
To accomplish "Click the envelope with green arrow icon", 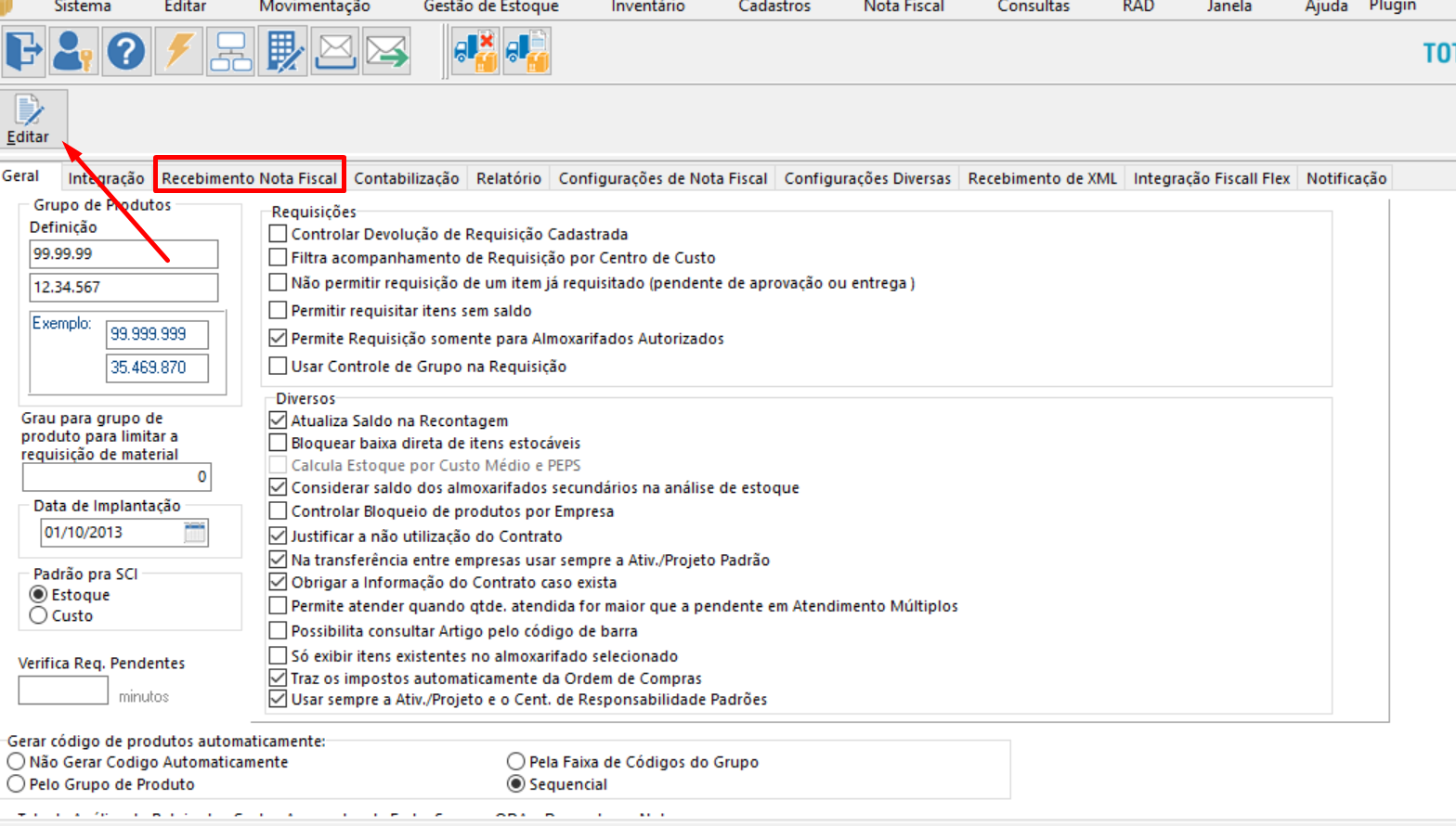I will coord(387,51).
